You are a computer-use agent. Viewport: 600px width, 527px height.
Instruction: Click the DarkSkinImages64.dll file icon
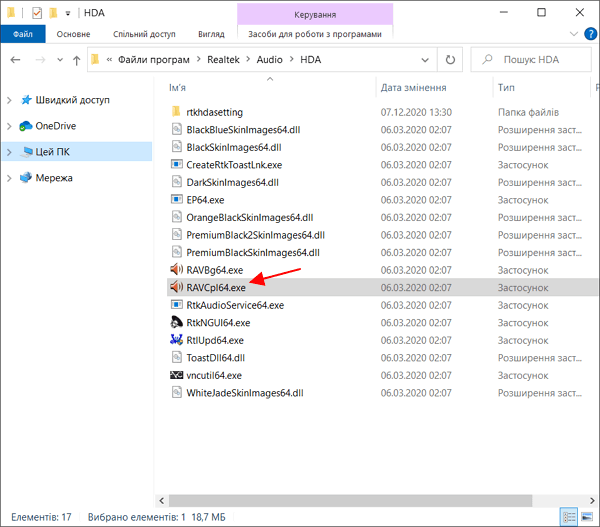pos(176,182)
